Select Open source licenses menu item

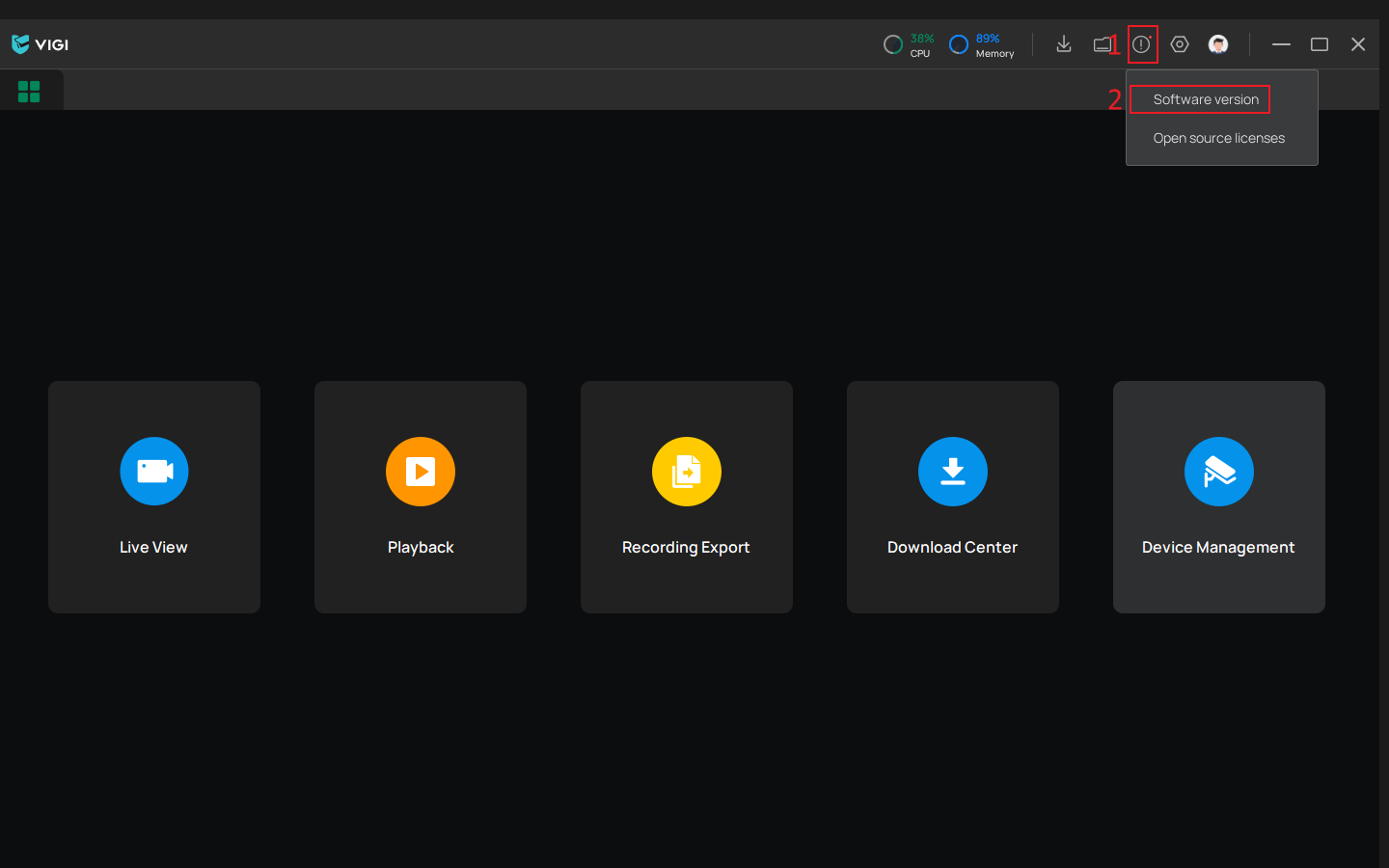tap(1219, 138)
